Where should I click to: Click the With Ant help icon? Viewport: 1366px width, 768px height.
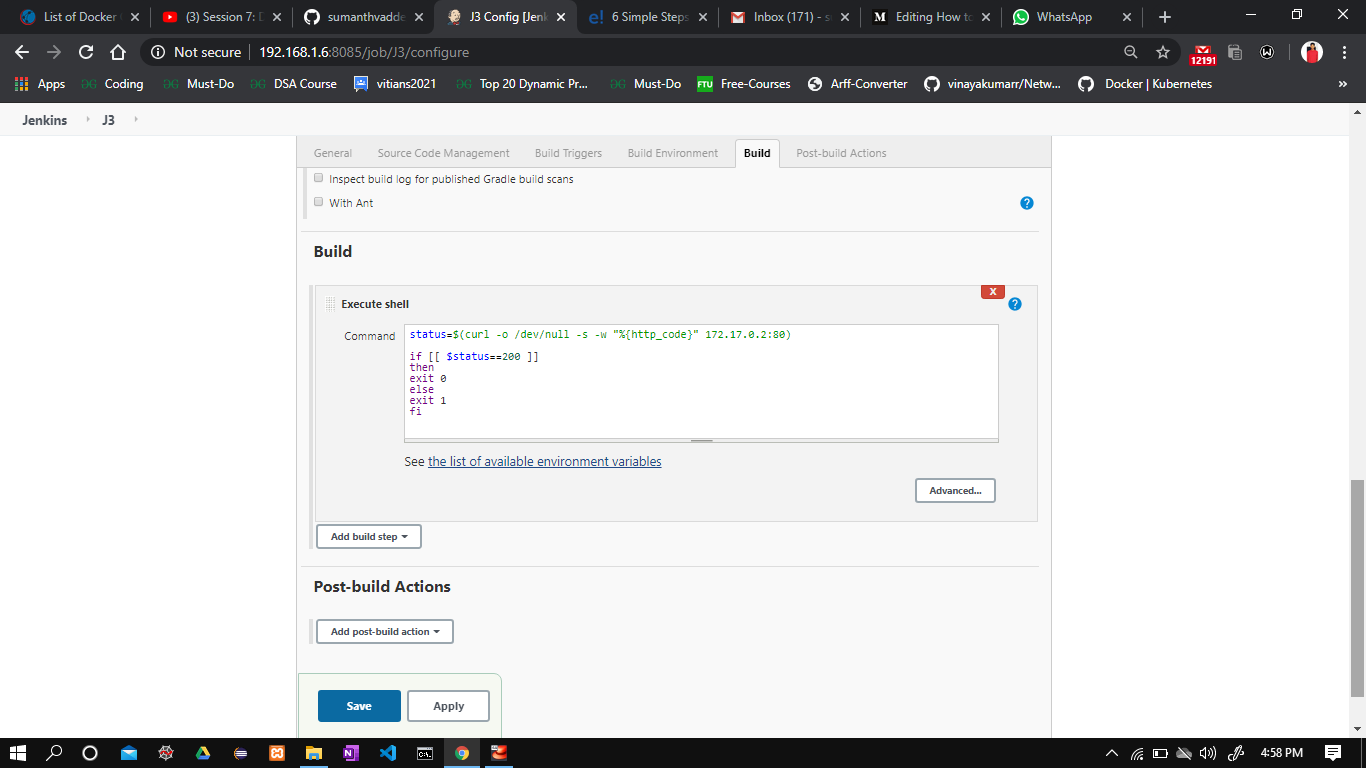pyautogui.click(x=1026, y=202)
